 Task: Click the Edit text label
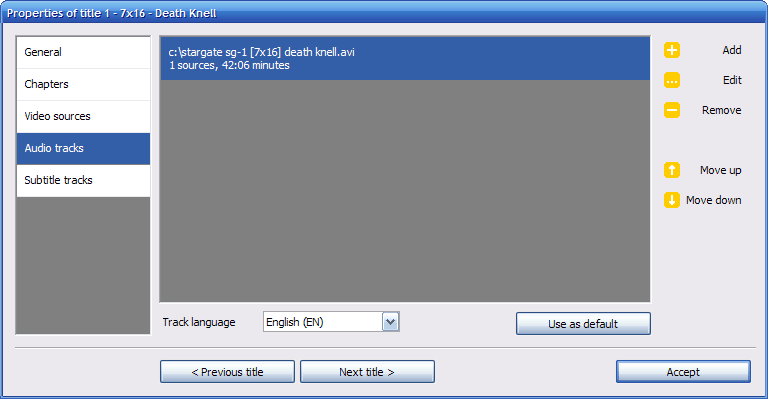(732, 80)
